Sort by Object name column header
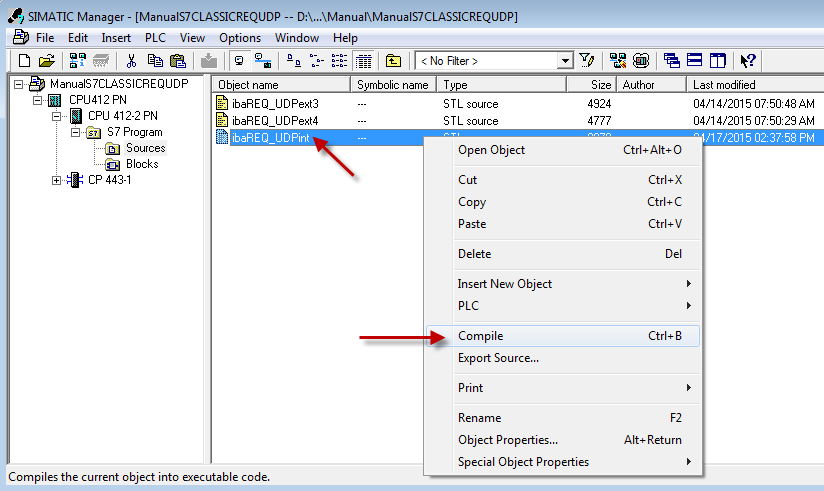 click(281, 85)
